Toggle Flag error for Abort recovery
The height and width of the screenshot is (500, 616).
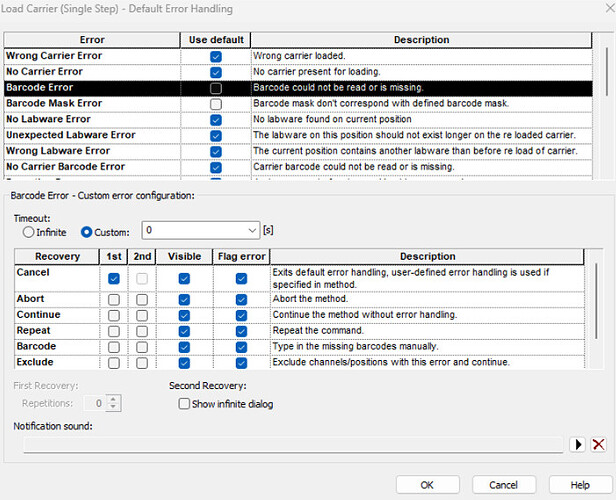(241, 300)
